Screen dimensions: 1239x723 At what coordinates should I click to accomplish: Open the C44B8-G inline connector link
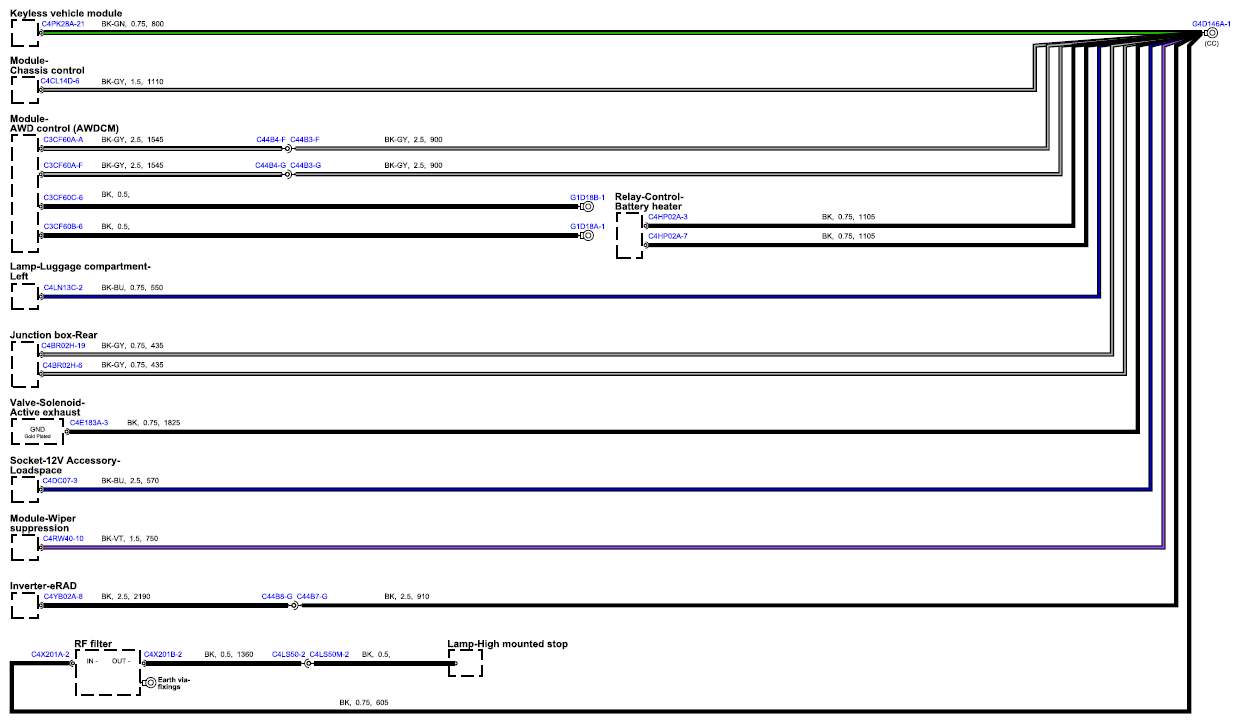pyautogui.click(x=277, y=597)
